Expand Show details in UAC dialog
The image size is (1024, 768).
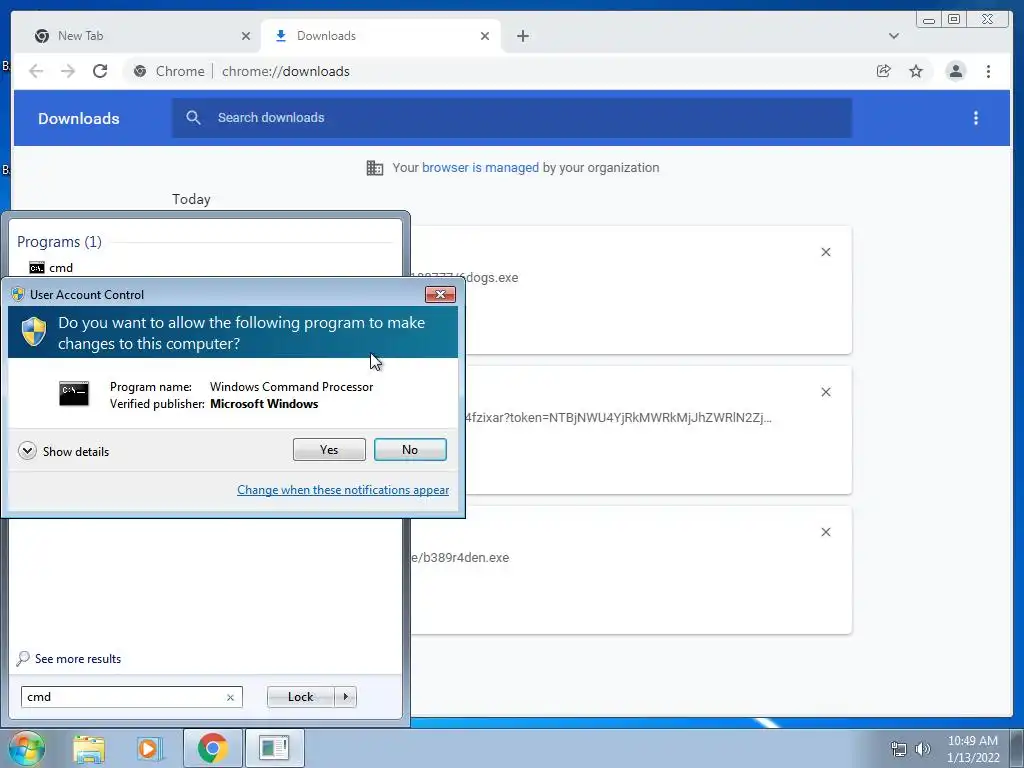coord(63,451)
